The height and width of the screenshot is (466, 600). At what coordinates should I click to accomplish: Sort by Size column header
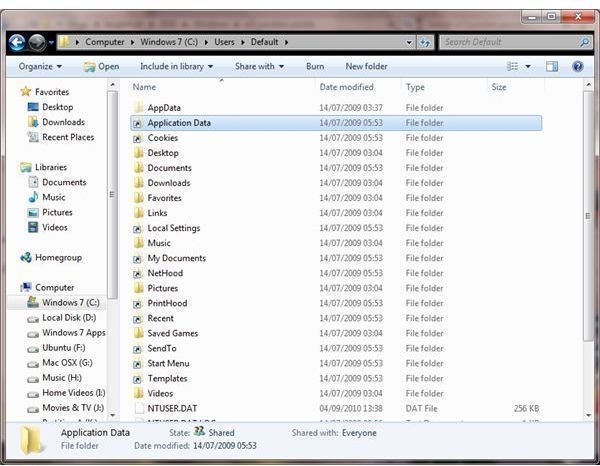pos(499,87)
